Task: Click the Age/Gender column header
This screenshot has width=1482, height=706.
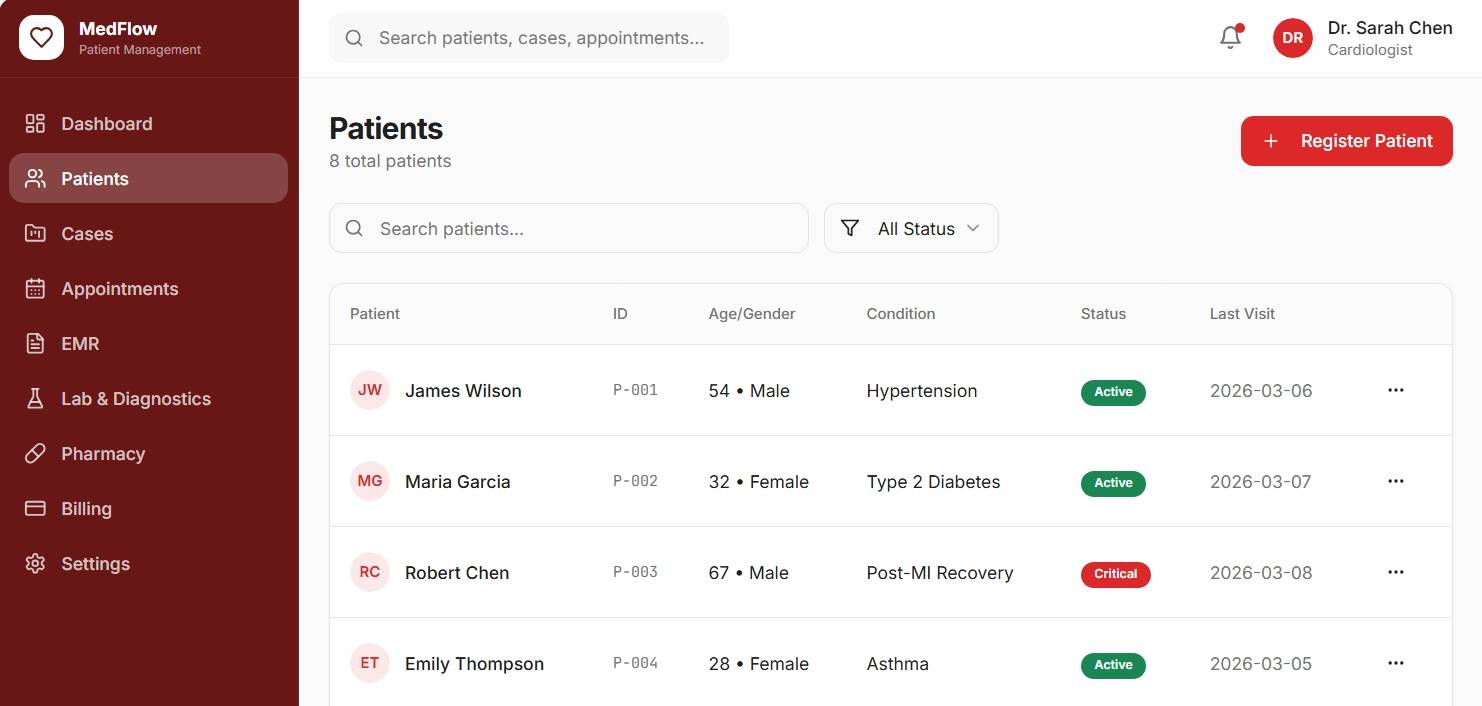Action: pos(752,314)
